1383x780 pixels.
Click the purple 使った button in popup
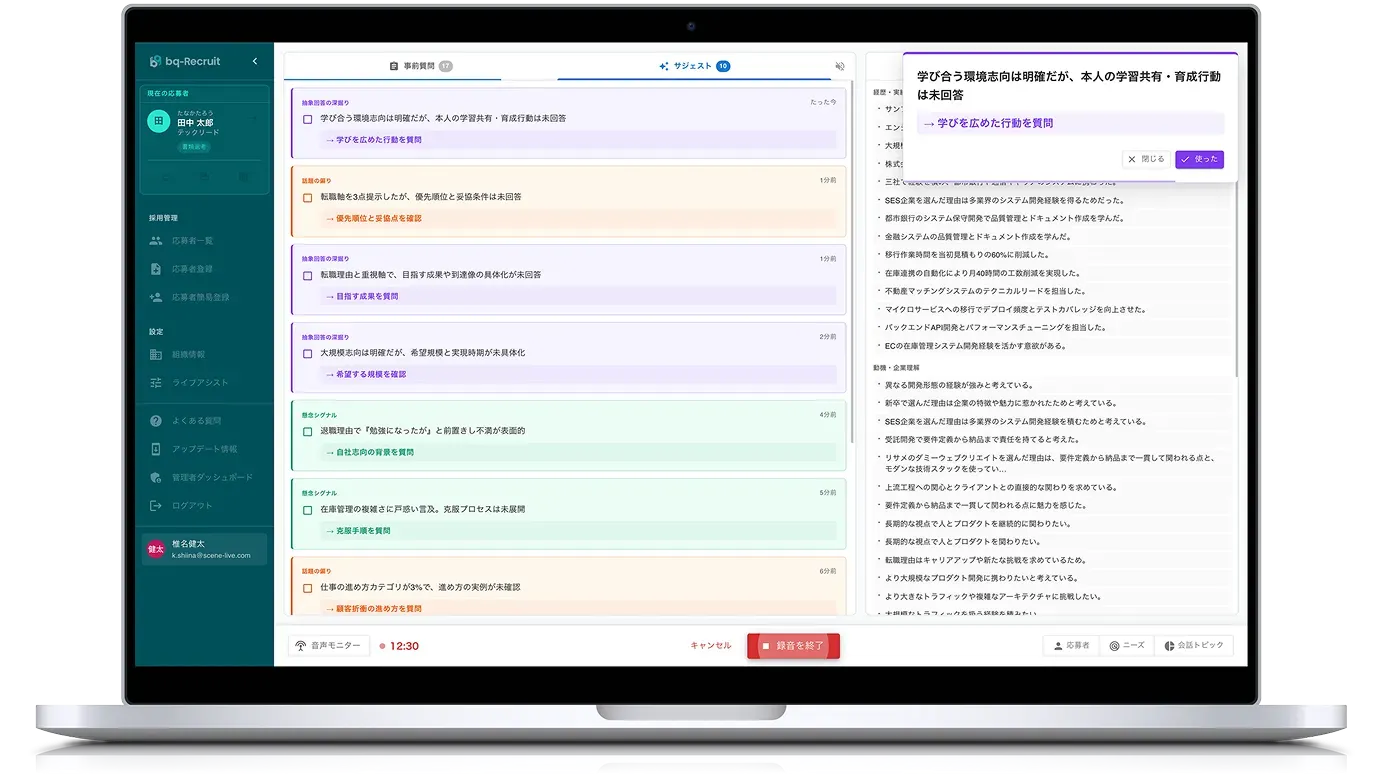tap(1199, 159)
